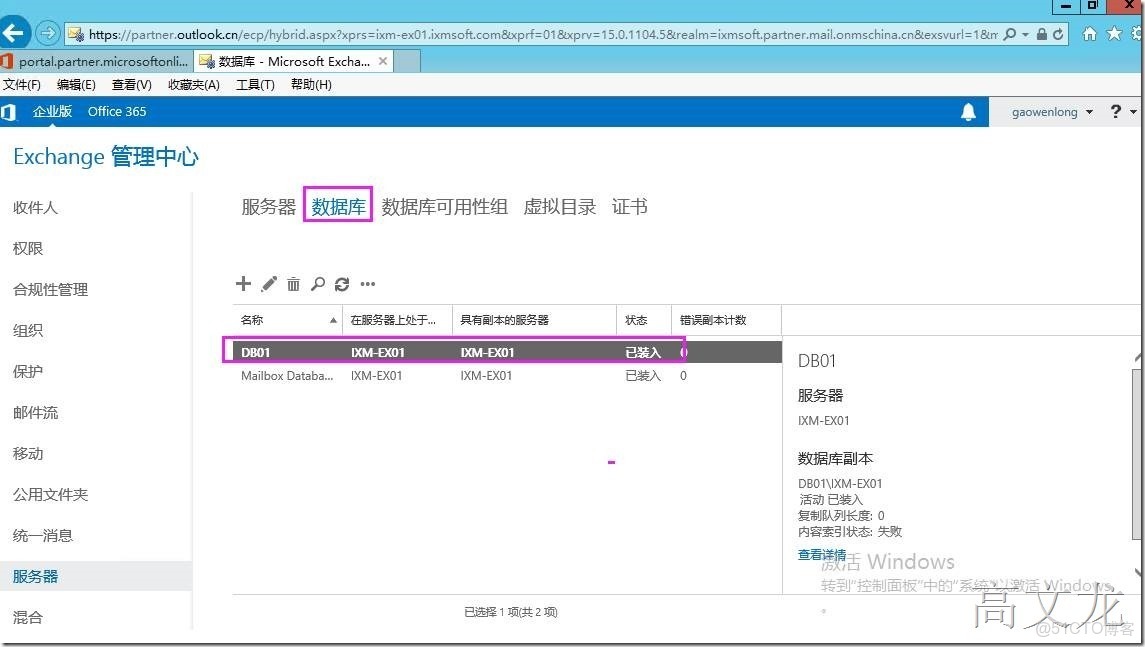The width and height of the screenshot is (1145, 647).
Task: Refresh the database list
Action: point(341,283)
